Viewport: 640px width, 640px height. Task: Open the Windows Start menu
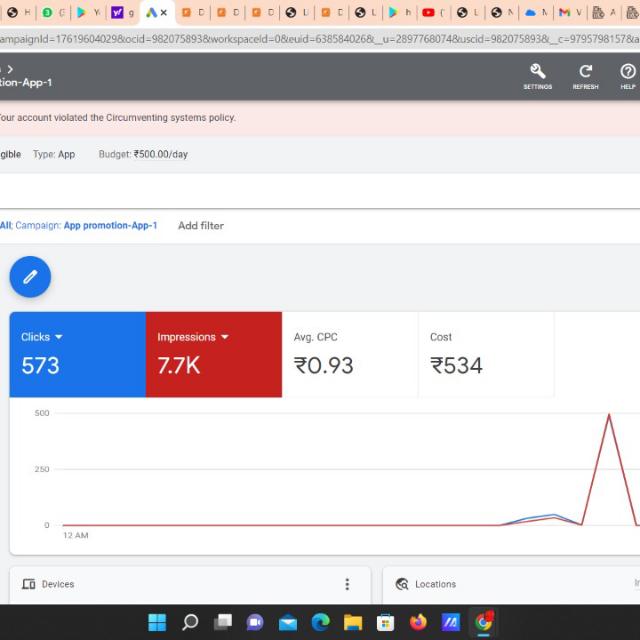[157, 622]
